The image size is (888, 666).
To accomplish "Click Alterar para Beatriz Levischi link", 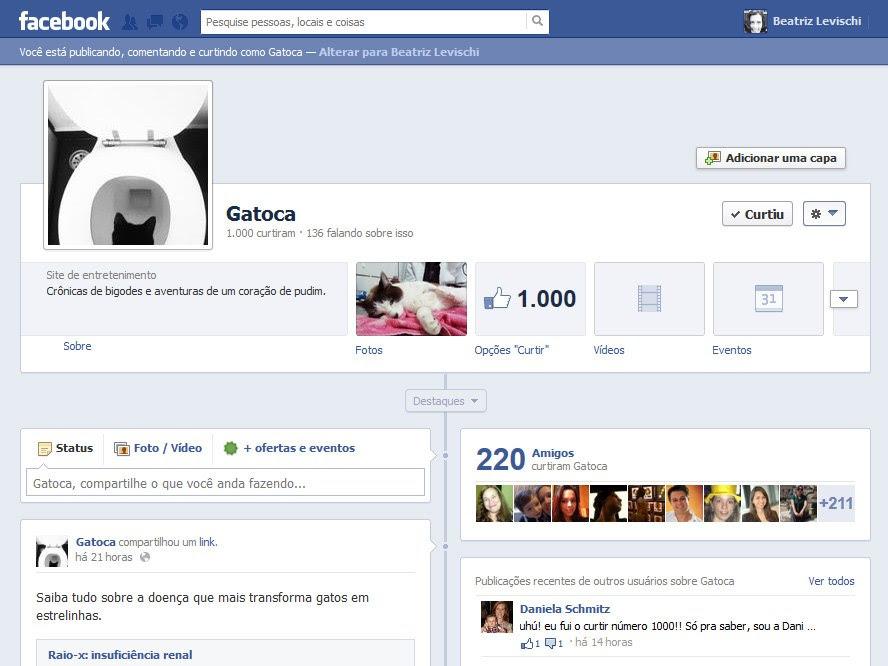I will coord(399,52).
